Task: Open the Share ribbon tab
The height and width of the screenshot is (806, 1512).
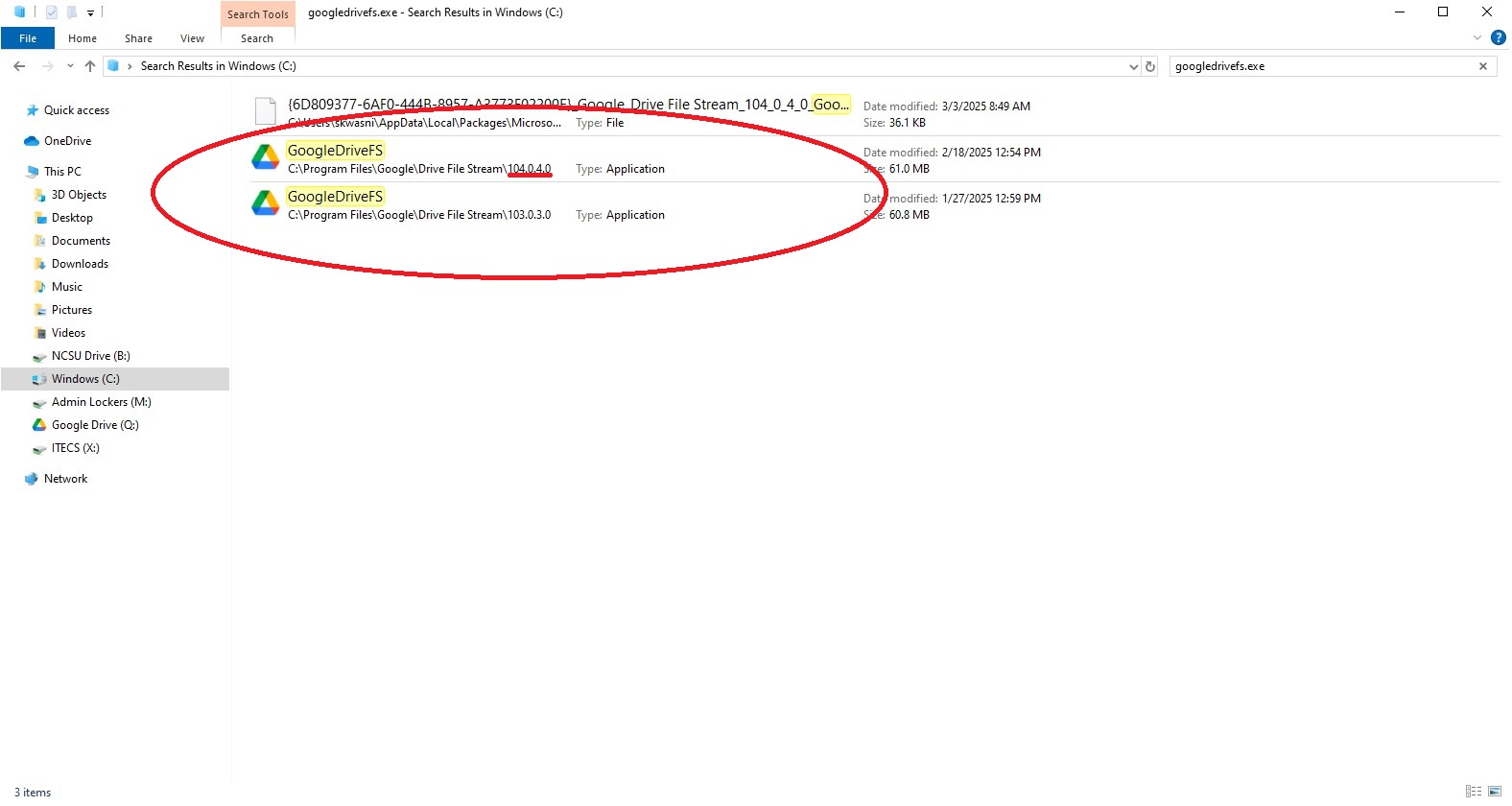Action: (x=138, y=38)
